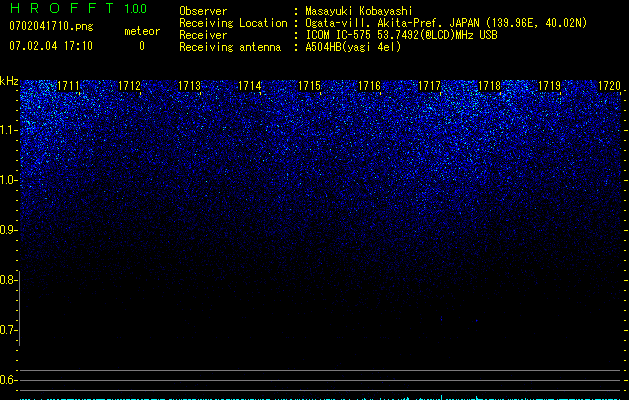Click the 1.0 frequency axis label

pos(9,180)
